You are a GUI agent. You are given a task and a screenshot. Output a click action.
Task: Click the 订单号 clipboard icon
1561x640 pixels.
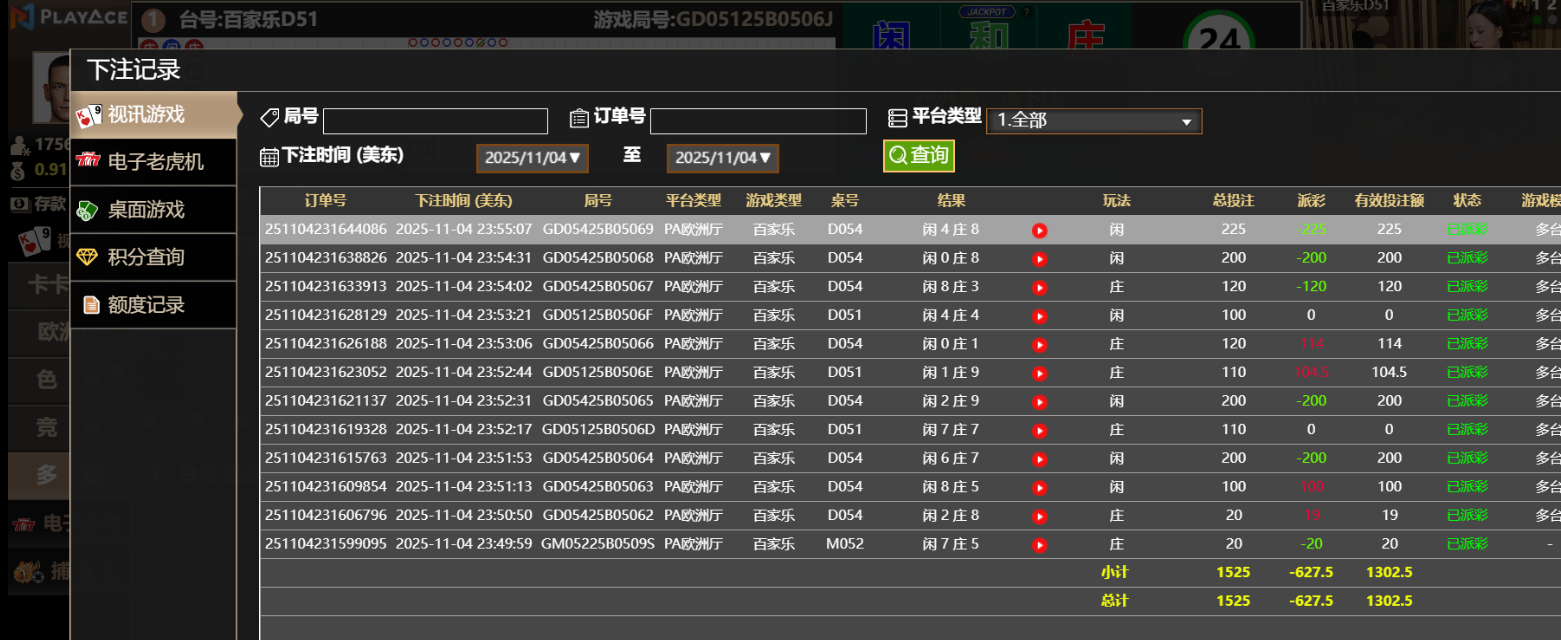pyautogui.click(x=579, y=118)
